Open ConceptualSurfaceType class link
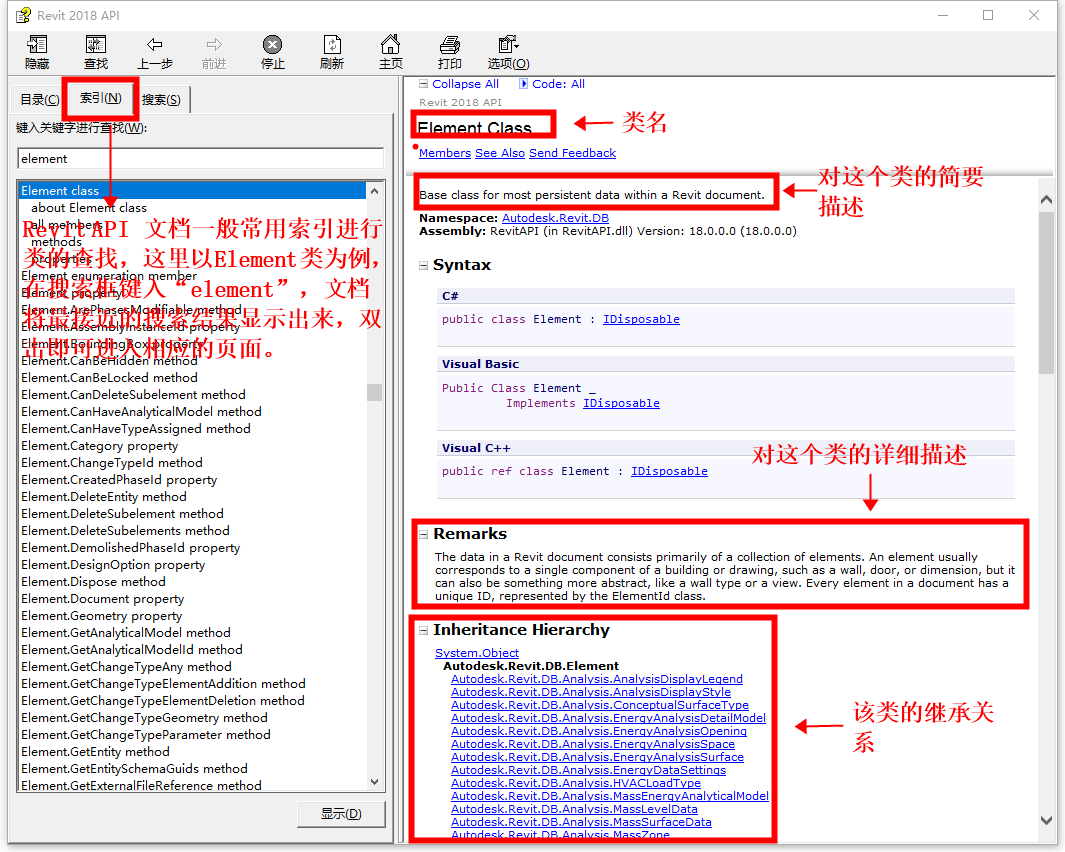Image resolution: width=1065 pixels, height=852 pixels. [x=600, y=705]
